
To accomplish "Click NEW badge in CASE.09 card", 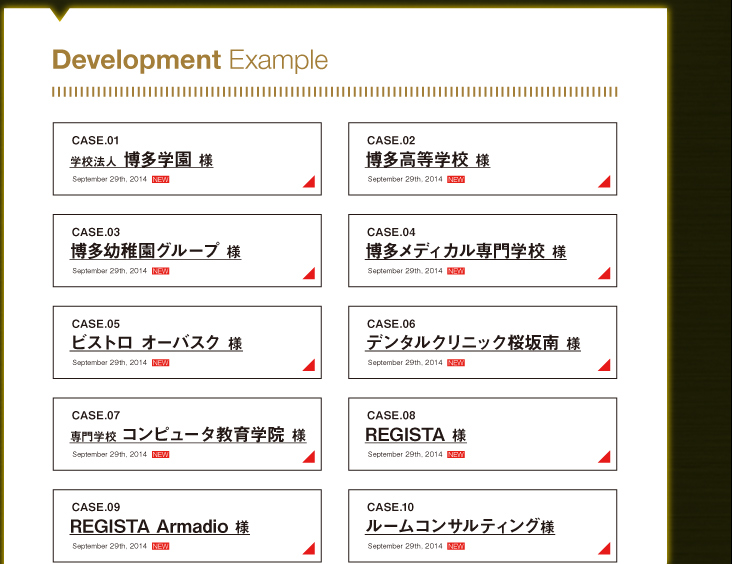I will (x=161, y=546).
